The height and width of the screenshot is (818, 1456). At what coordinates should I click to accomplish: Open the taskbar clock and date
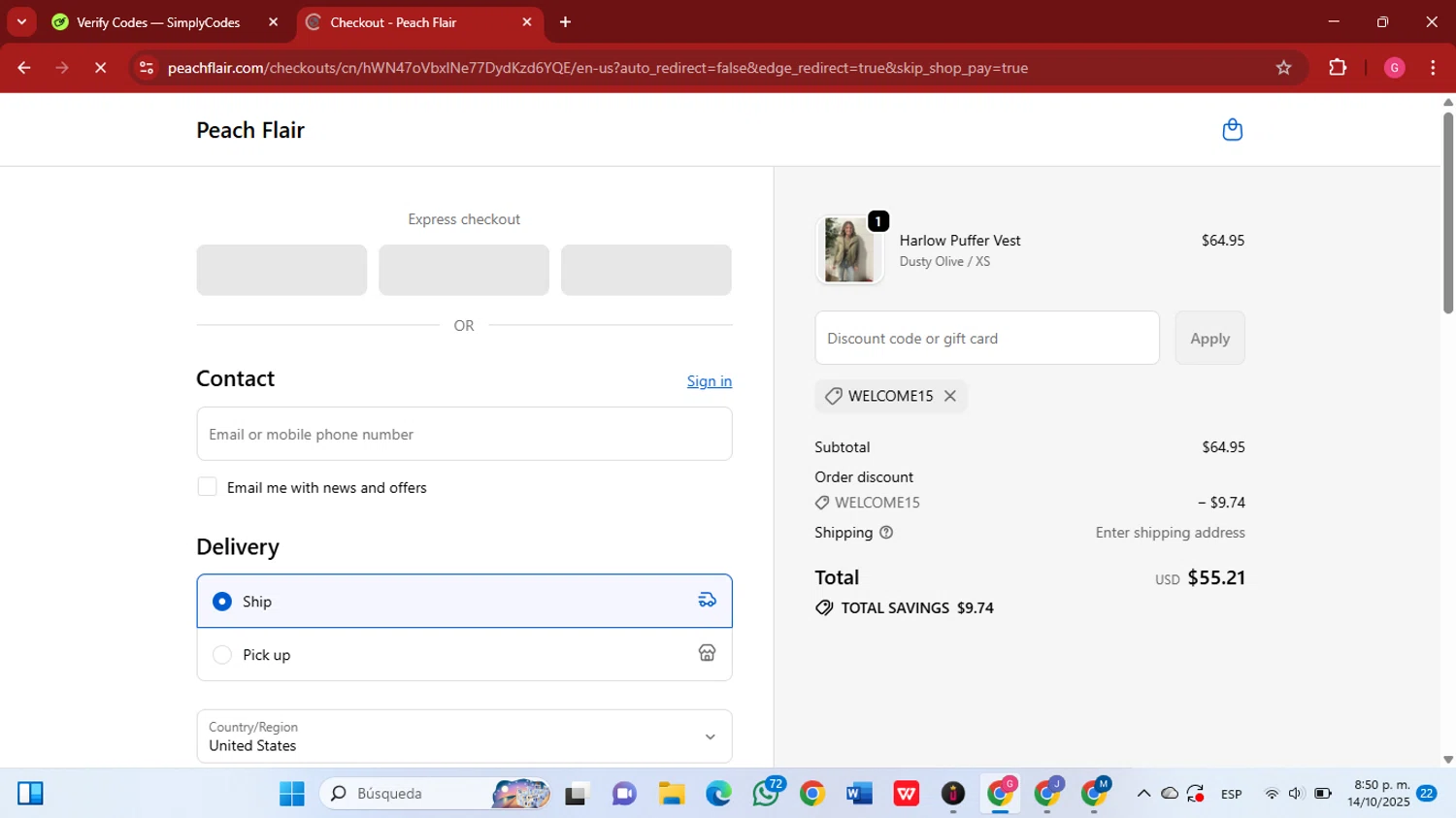pos(1378,794)
